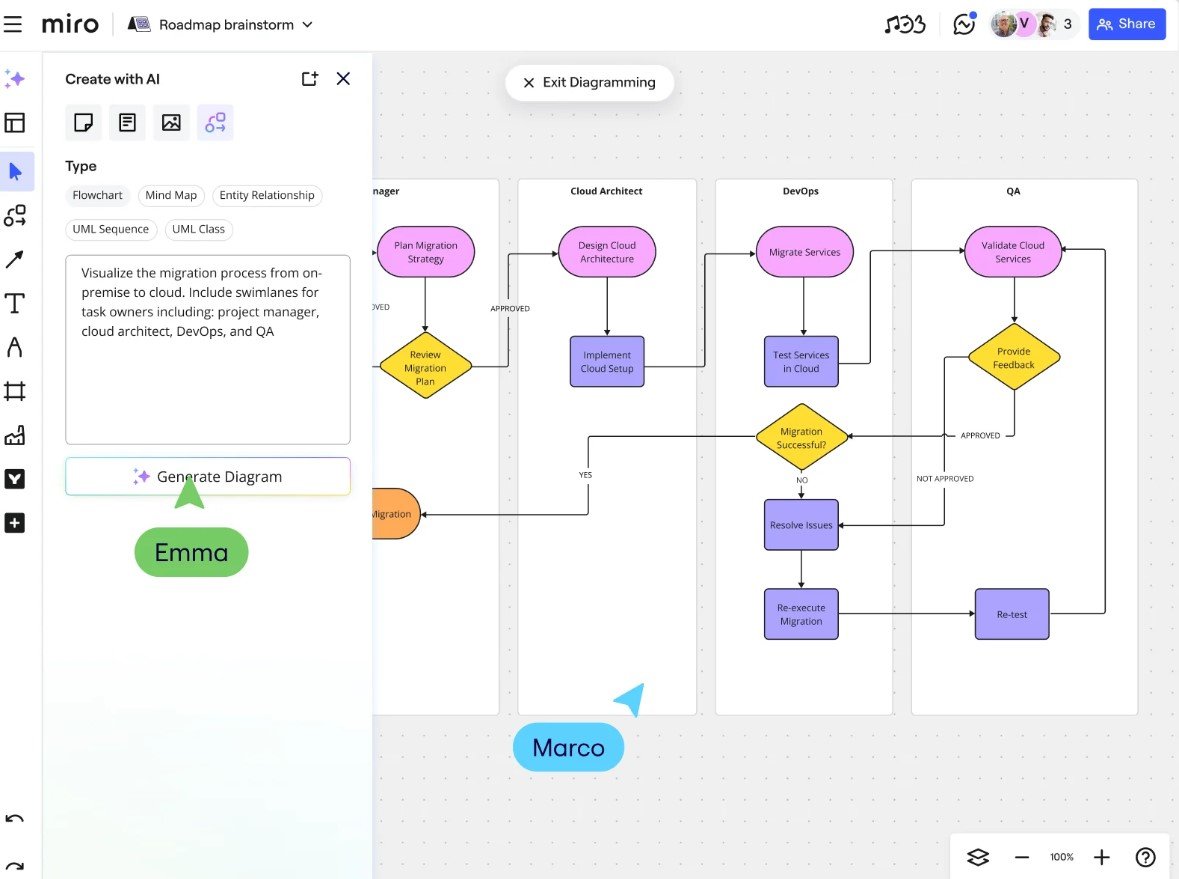
Task: Select the Text tool
Action: click(15, 304)
